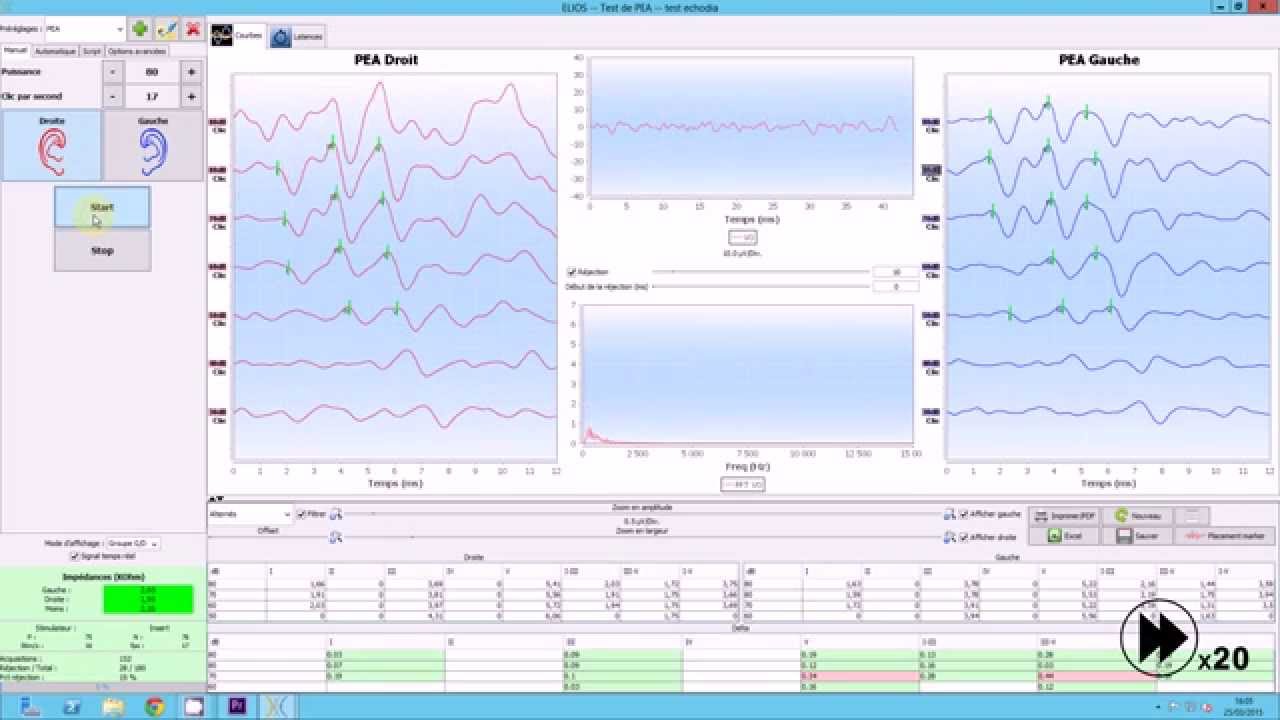Open the Mode d'affichage Groupe G/D dropdown
Screen dimensions: 1280x720
click(132, 543)
